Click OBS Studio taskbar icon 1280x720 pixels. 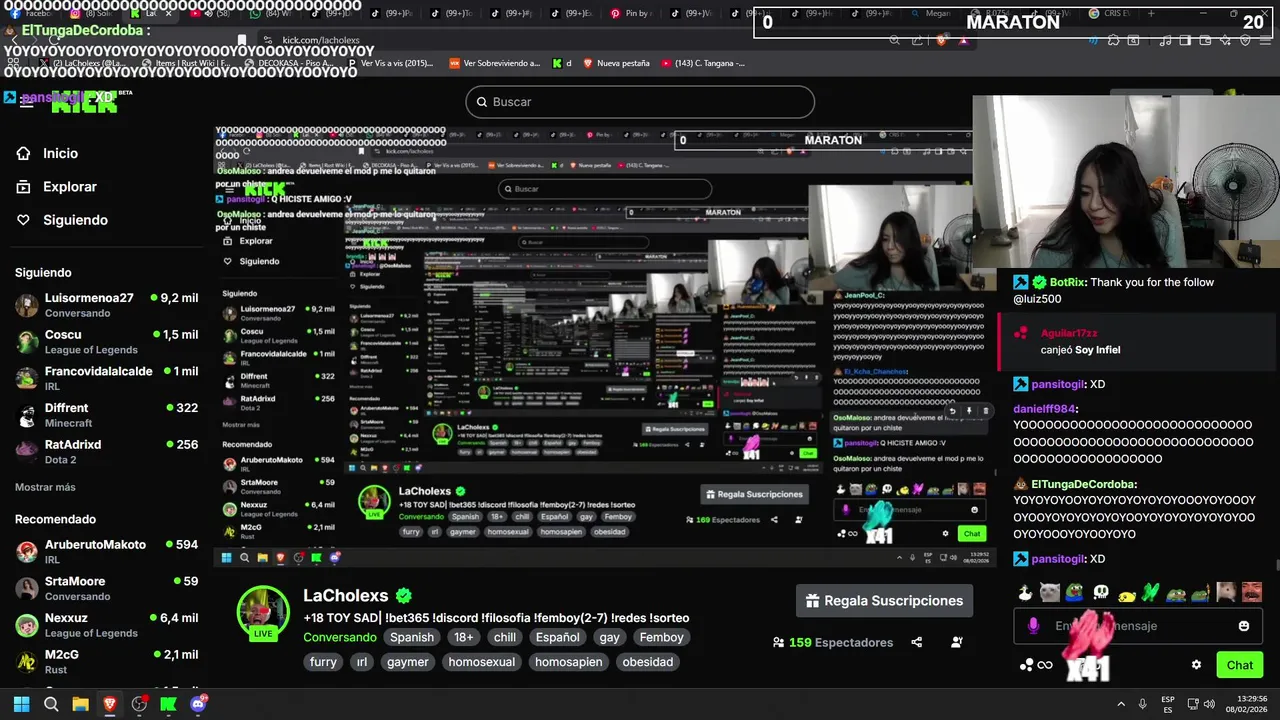(139, 704)
